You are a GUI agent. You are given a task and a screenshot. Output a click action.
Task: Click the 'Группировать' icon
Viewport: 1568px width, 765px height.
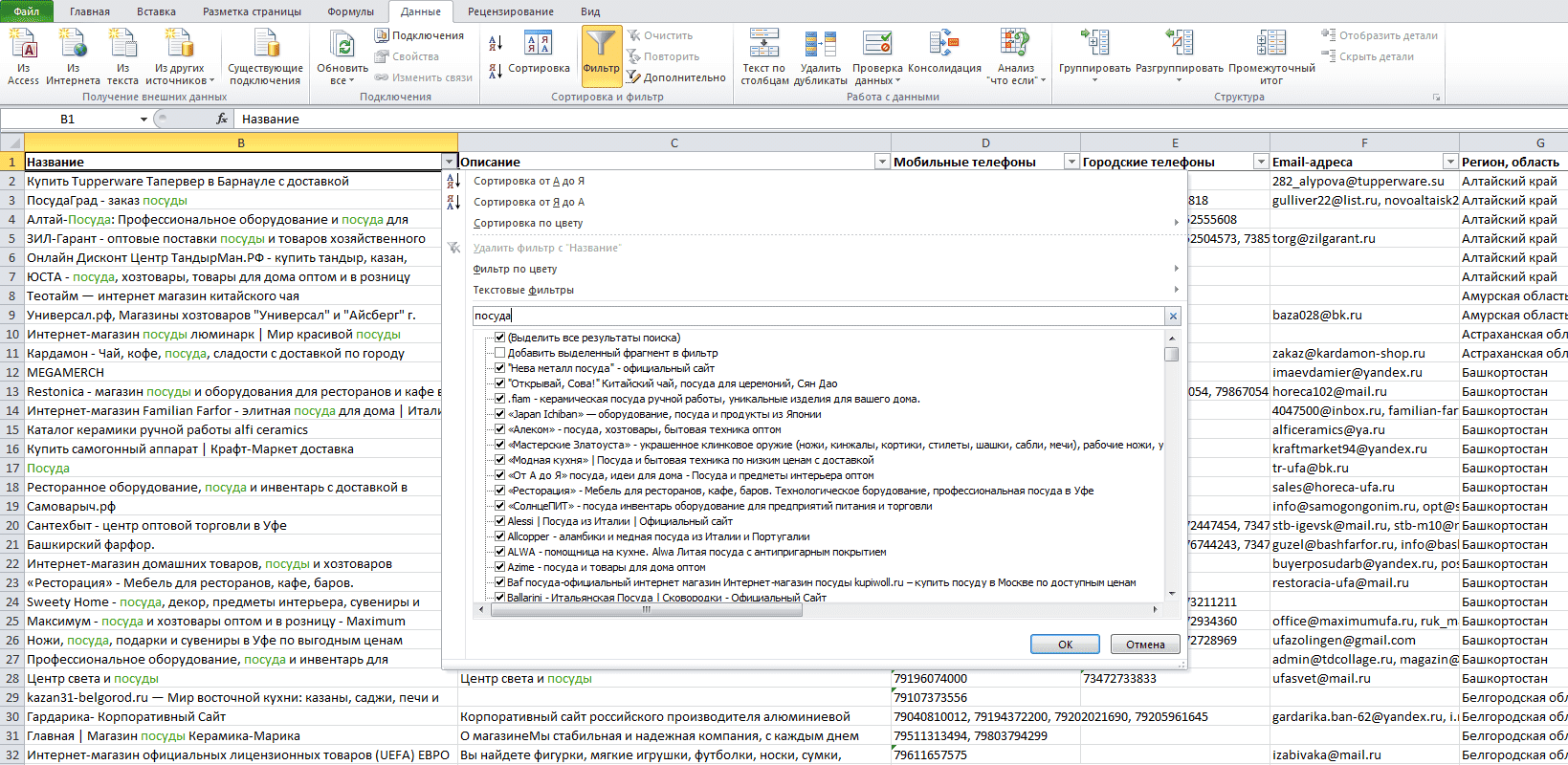click(x=1094, y=43)
